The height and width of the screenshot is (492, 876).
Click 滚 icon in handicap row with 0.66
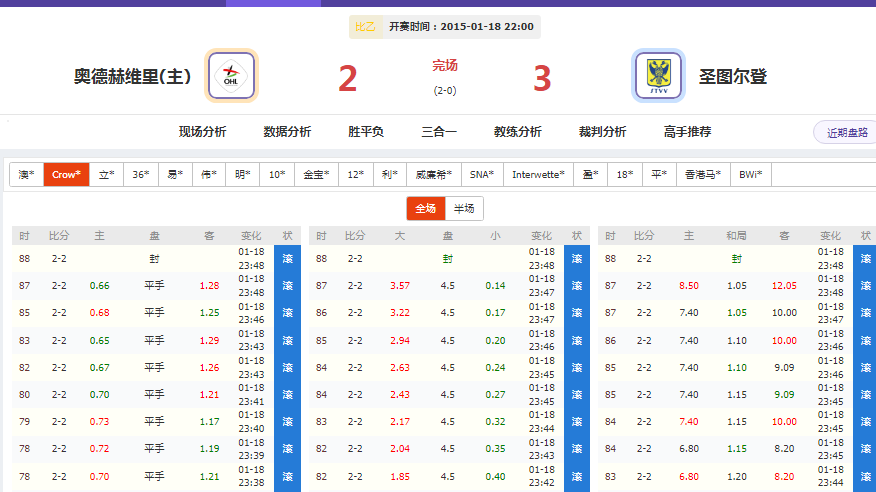(x=287, y=286)
